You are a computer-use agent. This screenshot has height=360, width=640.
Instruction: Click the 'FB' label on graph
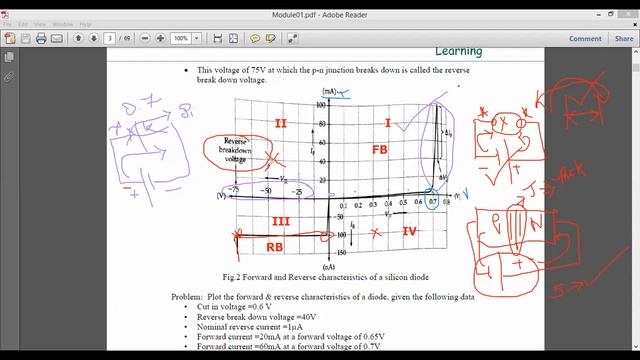(380, 150)
